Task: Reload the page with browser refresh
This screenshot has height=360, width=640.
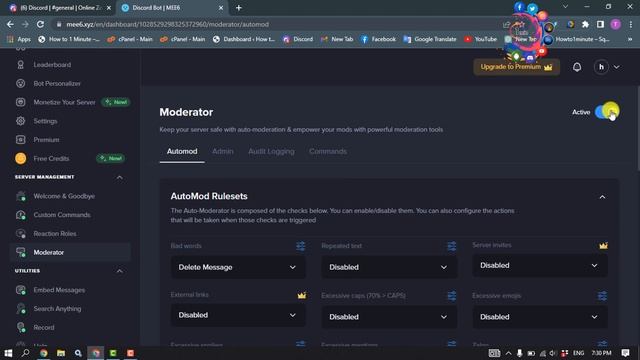Action: point(40,24)
